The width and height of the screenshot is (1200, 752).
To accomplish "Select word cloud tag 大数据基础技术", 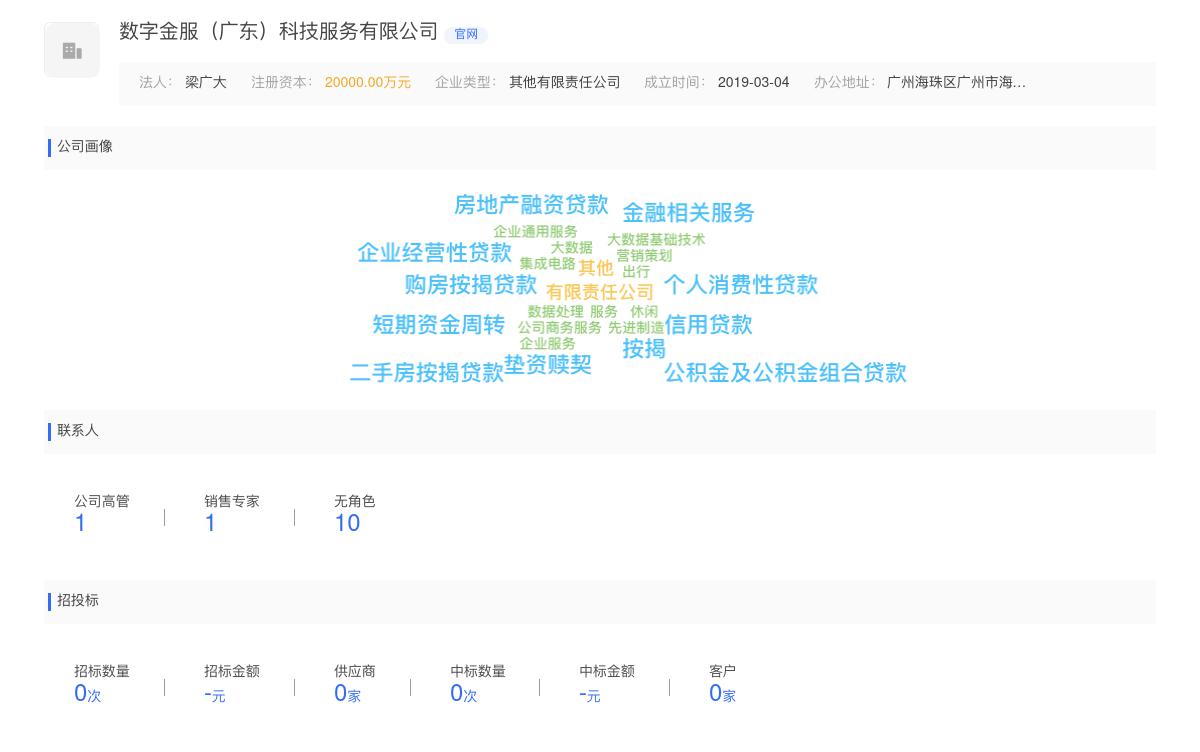I will 656,240.
